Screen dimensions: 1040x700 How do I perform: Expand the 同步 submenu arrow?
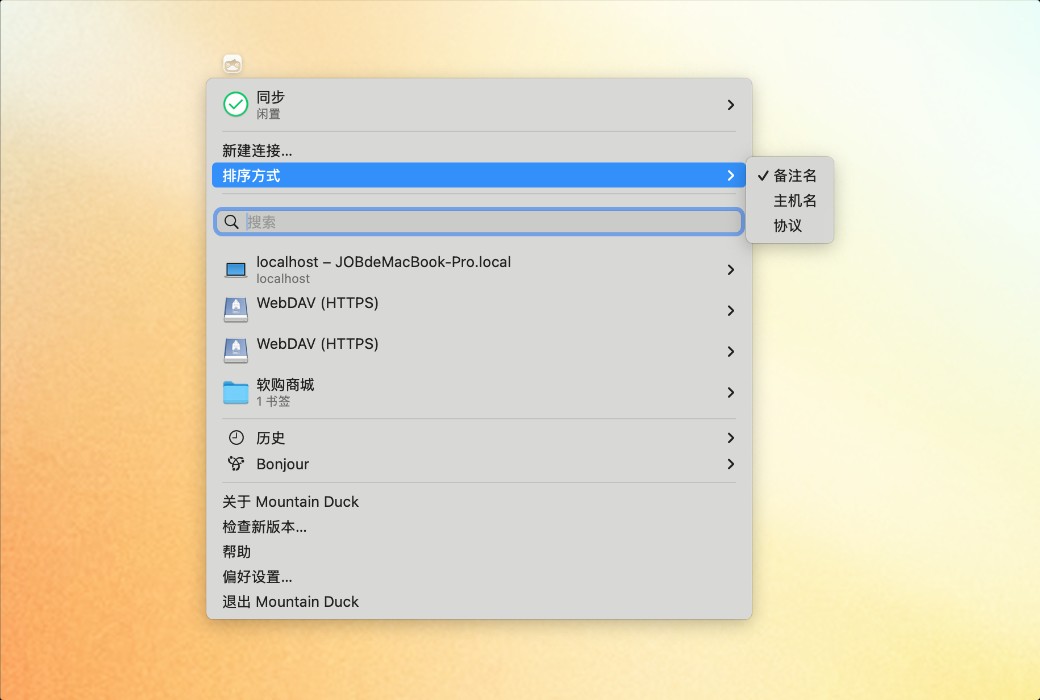tap(730, 105)
